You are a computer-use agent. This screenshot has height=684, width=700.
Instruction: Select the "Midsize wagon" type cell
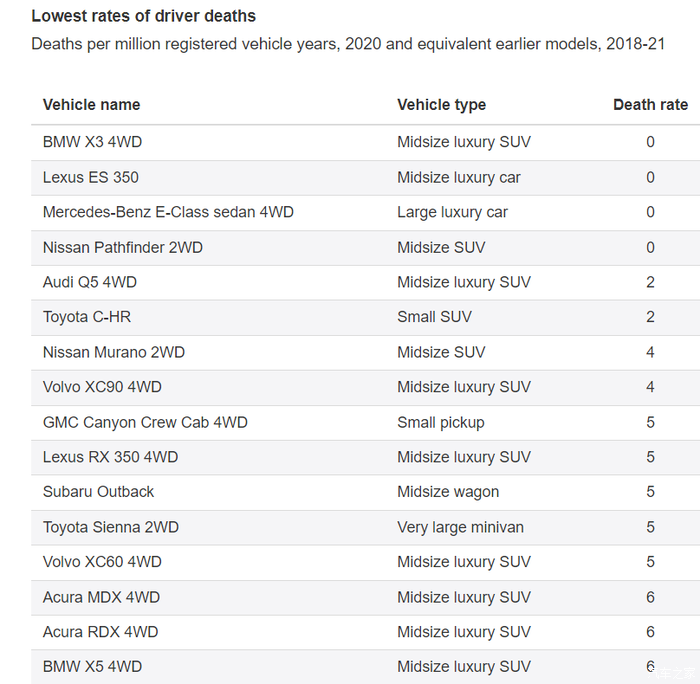pos(448,492)
